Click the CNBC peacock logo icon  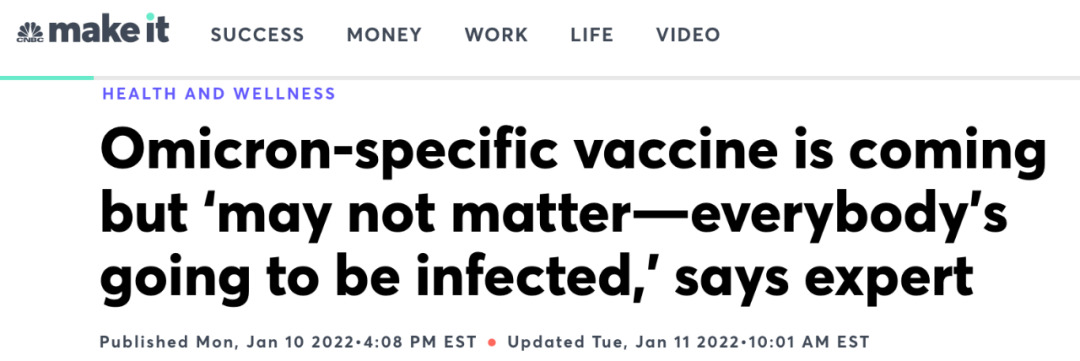[30, 33]
